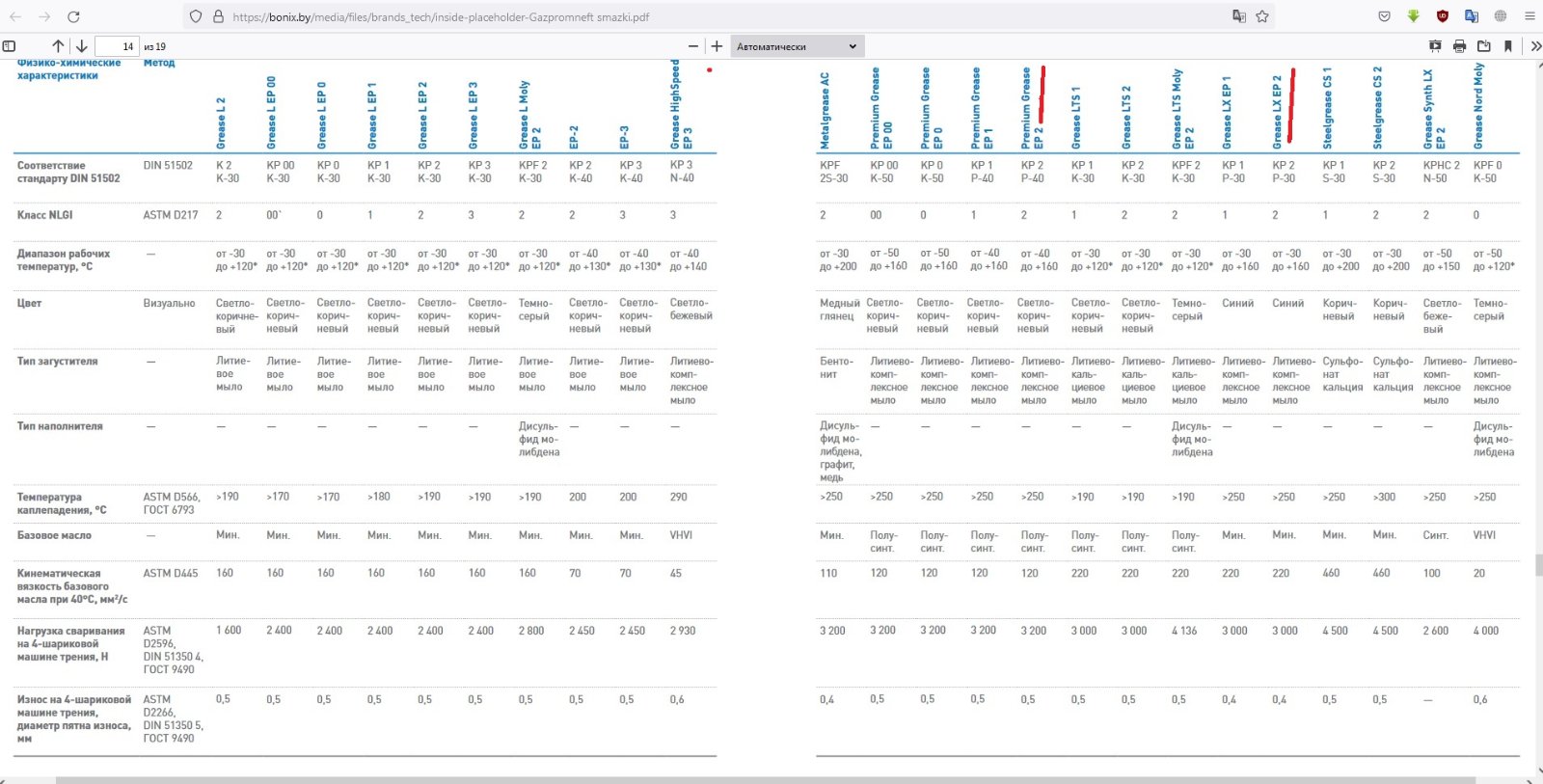Click the 'KPF 0 K-50' standard cell

point(1486,172)
